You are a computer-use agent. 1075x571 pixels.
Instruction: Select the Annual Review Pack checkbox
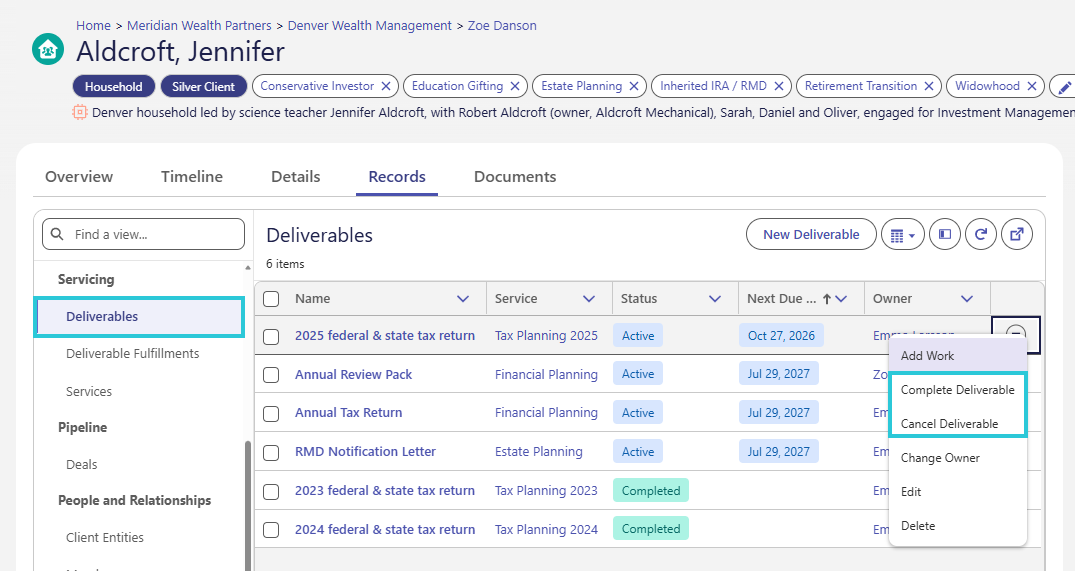(x=271, y=375)
